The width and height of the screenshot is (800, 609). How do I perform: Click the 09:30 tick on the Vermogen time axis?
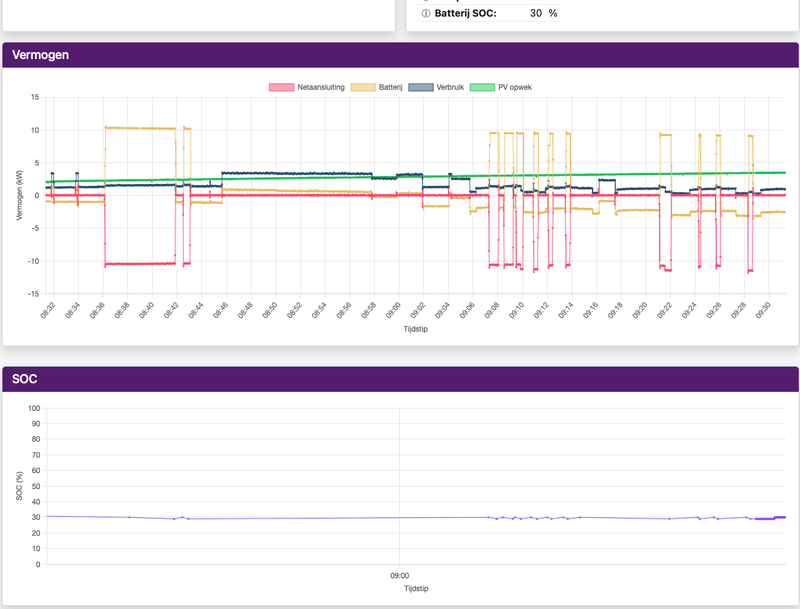(763, 310)
